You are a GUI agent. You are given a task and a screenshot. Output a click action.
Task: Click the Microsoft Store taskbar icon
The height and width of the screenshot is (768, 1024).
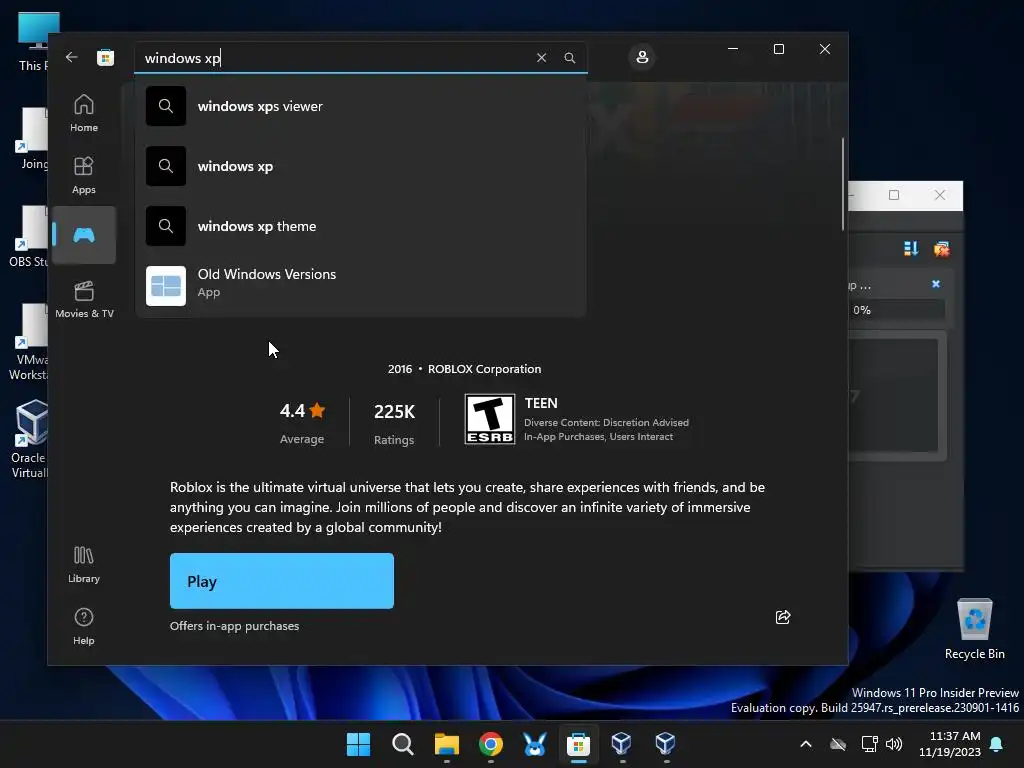(x=578, y=744)
